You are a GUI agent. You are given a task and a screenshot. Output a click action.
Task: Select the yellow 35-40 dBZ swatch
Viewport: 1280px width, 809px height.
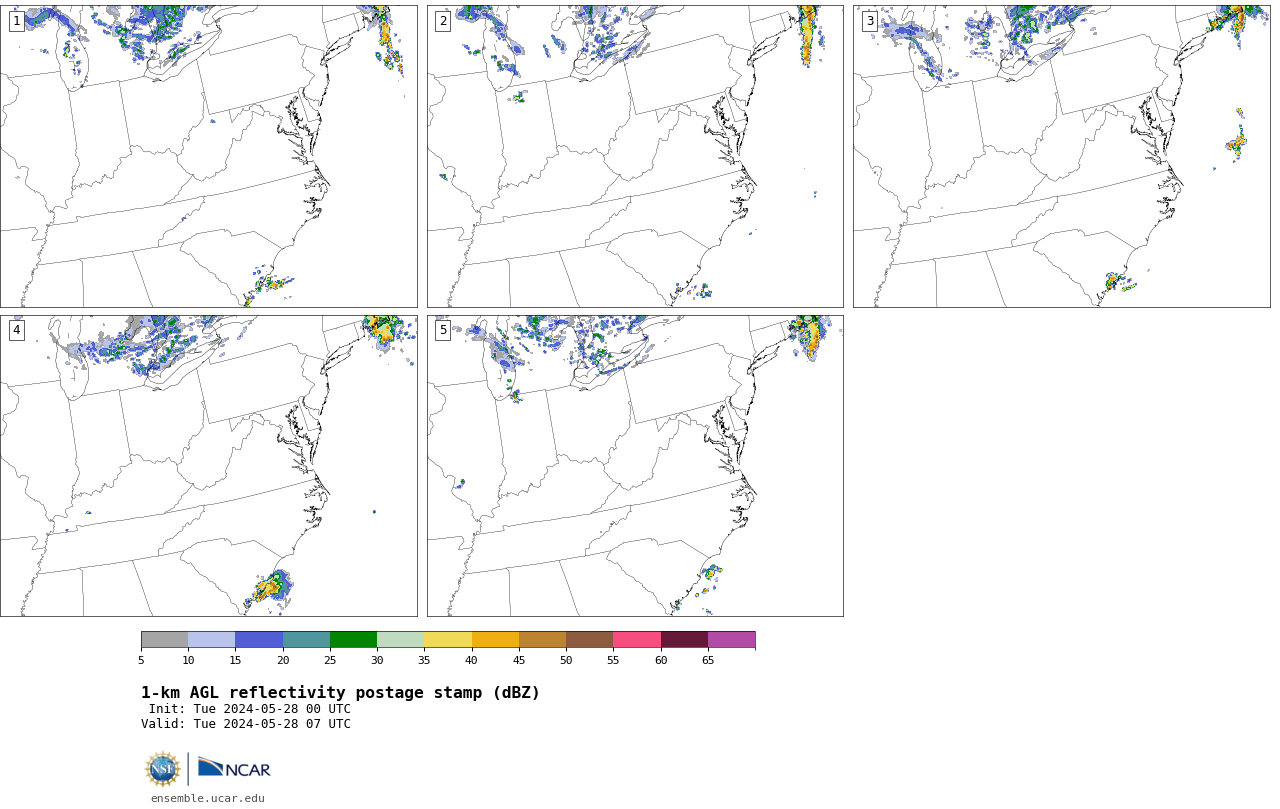(x=448, y=640)
